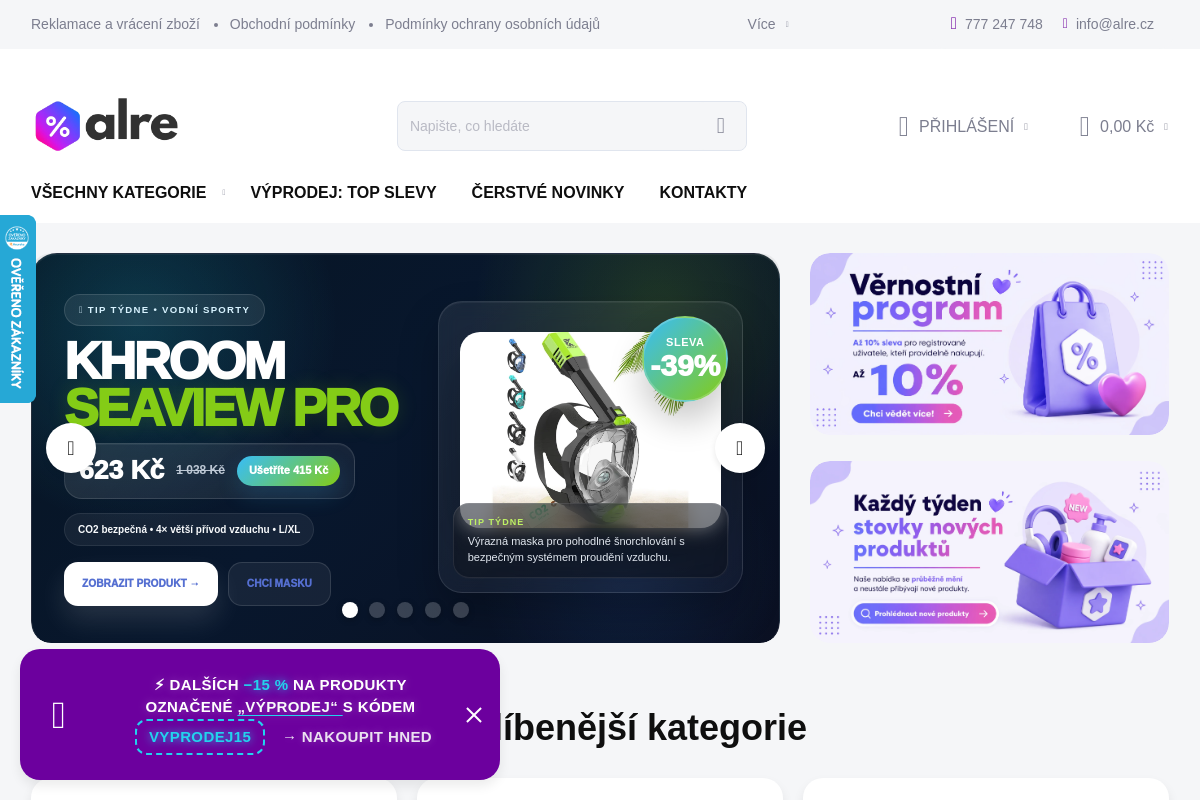
Task: Expand the Více dropdown
Action: click(768, 24)
